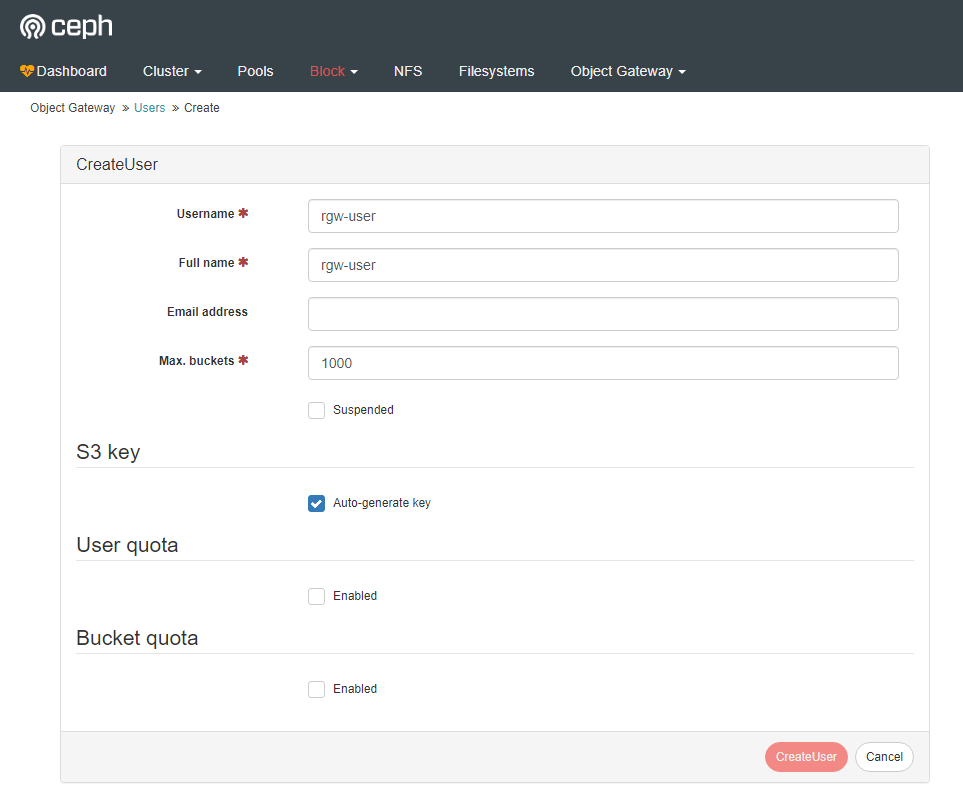The width and height of the screenshot is (963, 801).
Task: Open the Object Gateway dropdown menu
Action: click(627, 71)
